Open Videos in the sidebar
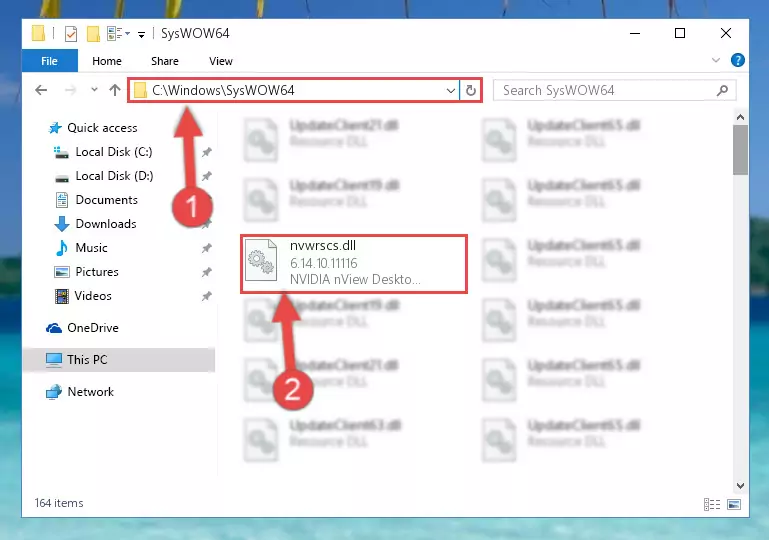Viewport: 769px width, 540px height. tap(93, 296)
